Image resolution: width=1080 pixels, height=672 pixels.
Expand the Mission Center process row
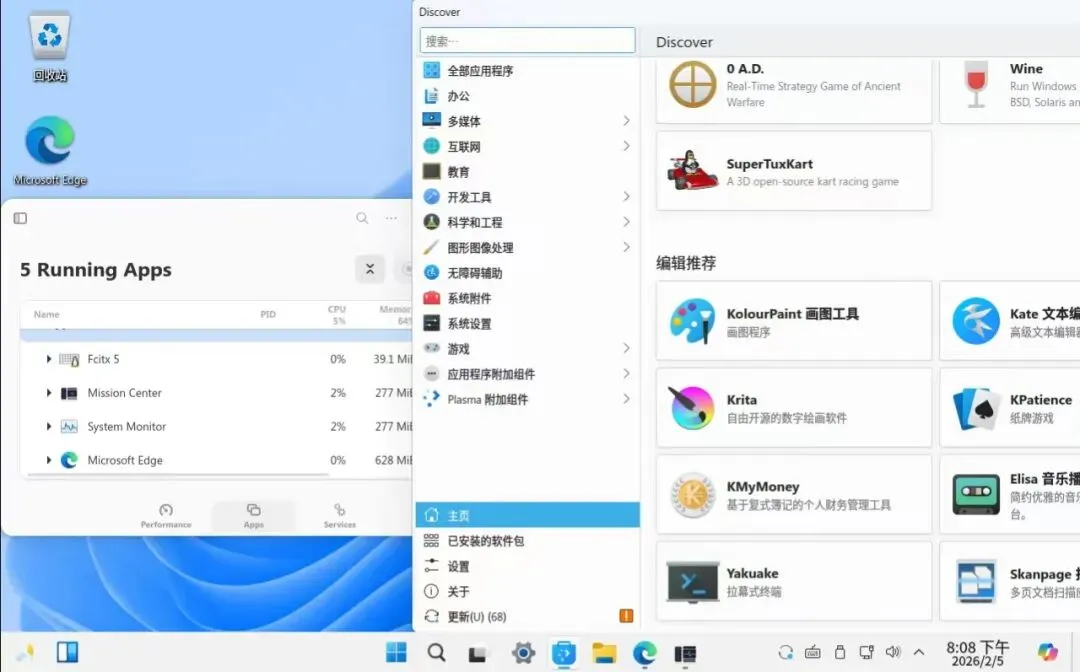click(x=49, y=392)
